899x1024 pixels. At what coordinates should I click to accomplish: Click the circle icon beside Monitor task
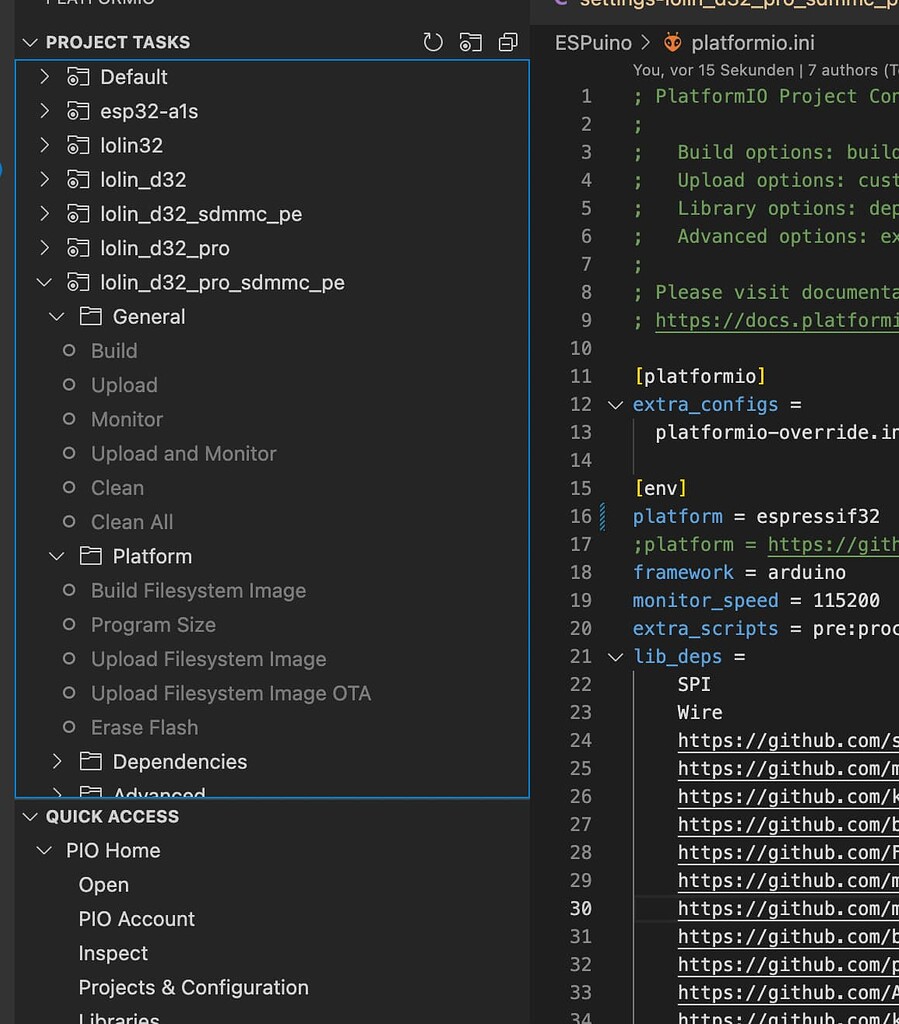69,419
